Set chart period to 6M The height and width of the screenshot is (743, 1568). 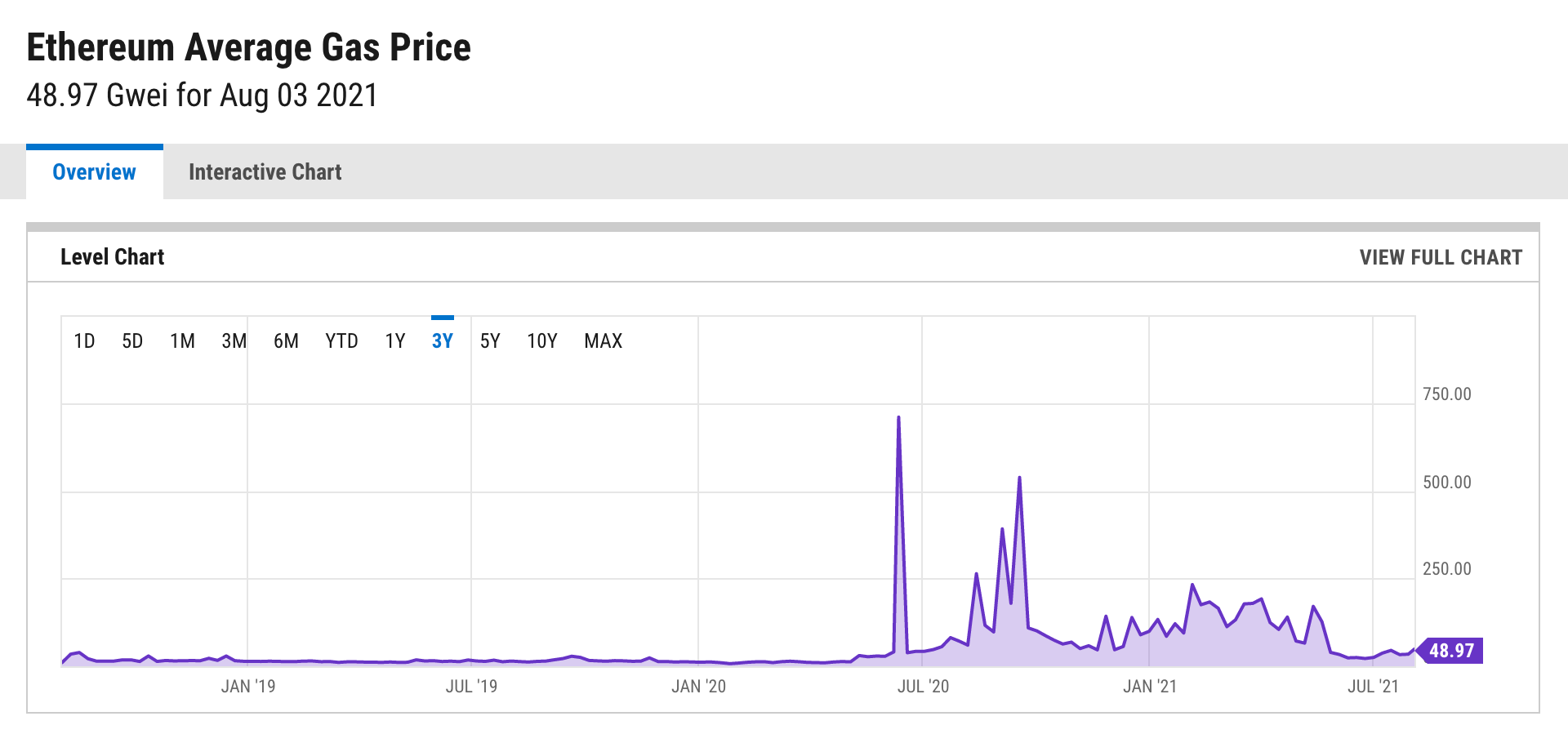pyautogui.click(x=286, y=341)
